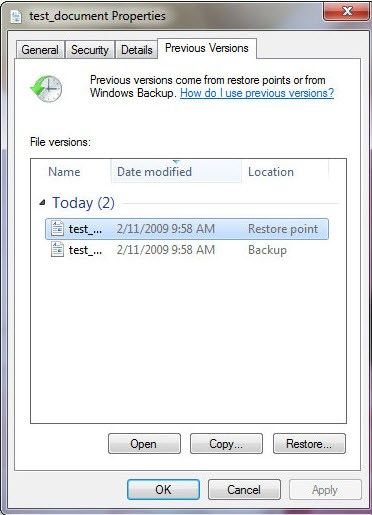The image size is (372, 515).
Task: Confirm with the OK button
Action: coord(163,490)
